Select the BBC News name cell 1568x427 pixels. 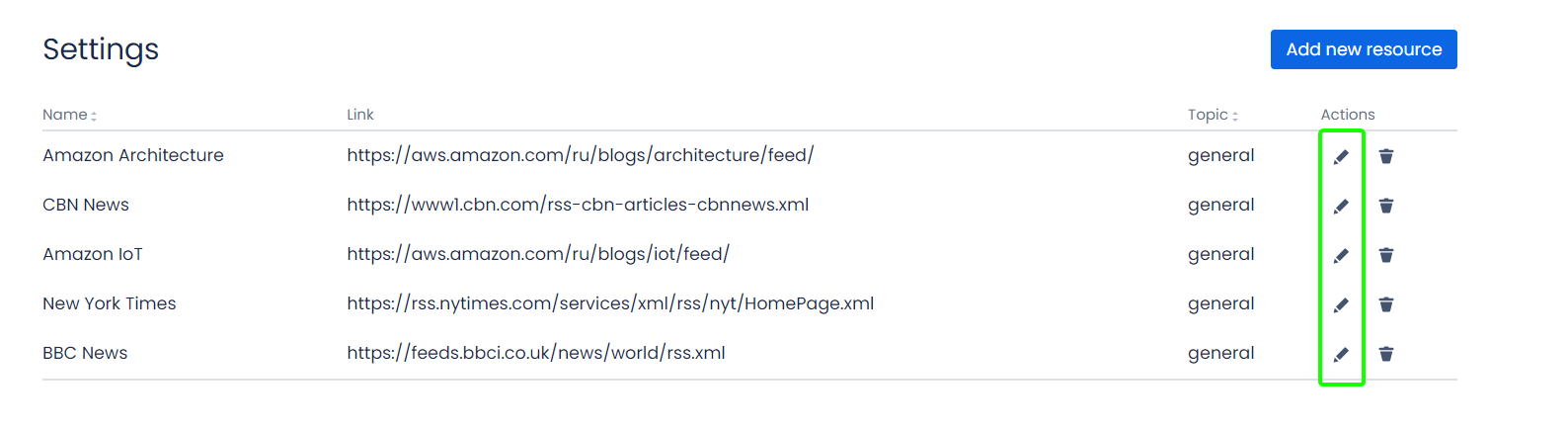point(85,353)
